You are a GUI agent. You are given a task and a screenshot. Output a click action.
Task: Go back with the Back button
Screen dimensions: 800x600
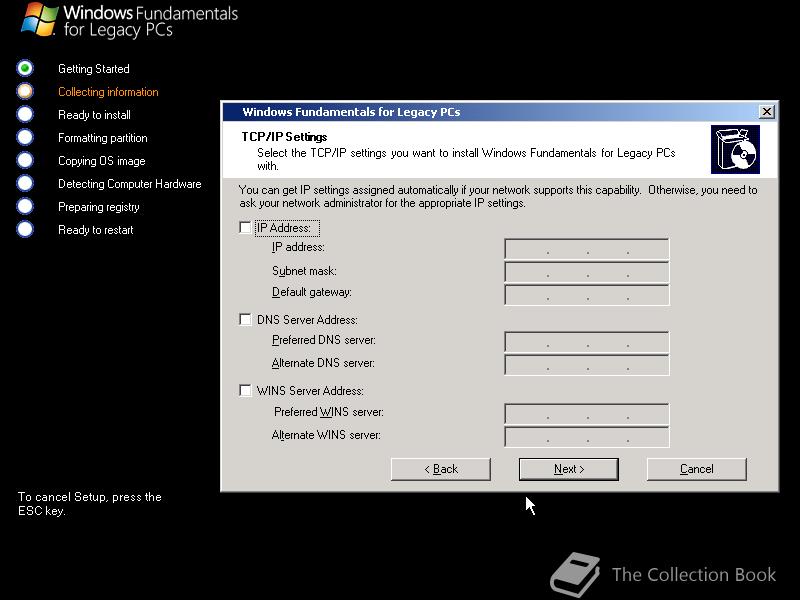click(441, 469)
